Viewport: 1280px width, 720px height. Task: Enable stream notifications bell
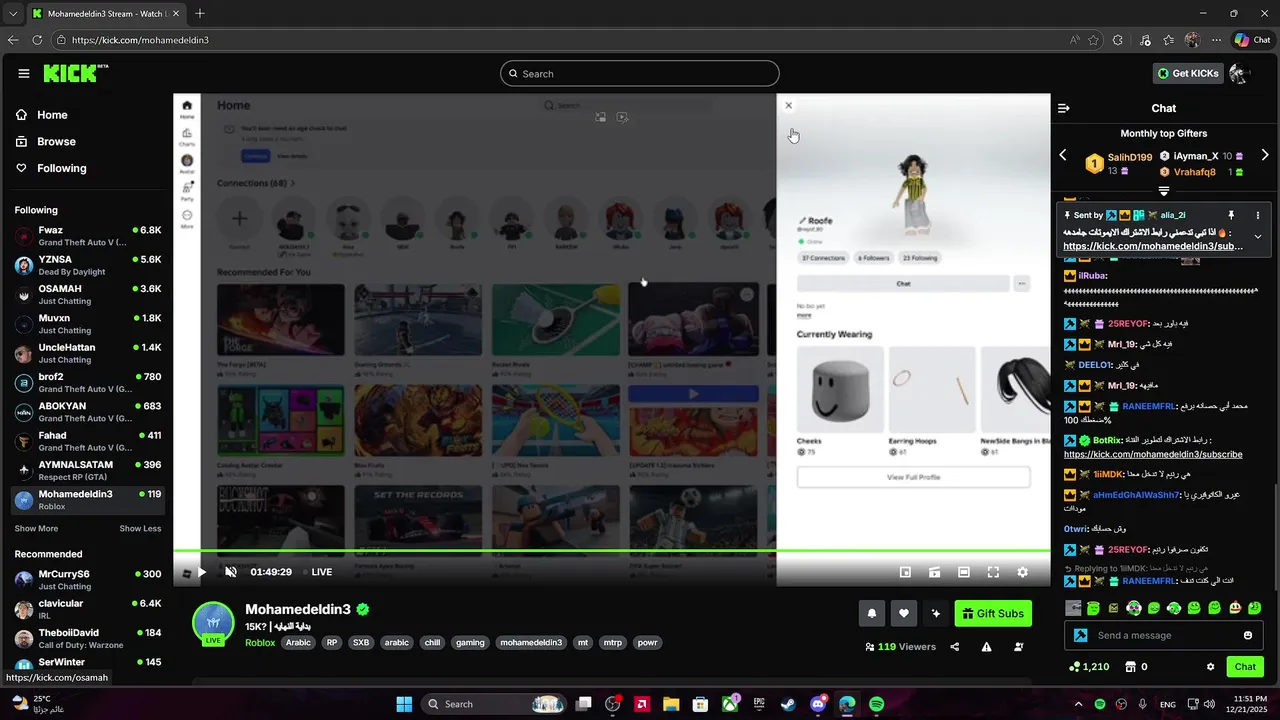(x=872, y=613)
